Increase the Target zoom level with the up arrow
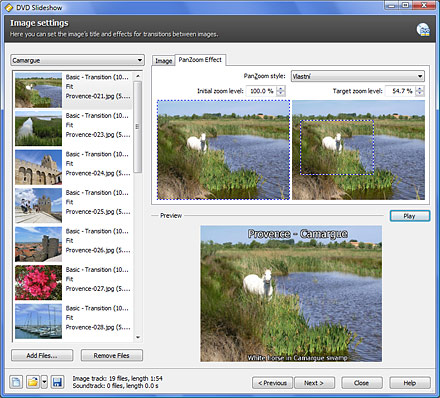This screenshot has width=440, height=398. click(420, 88)
